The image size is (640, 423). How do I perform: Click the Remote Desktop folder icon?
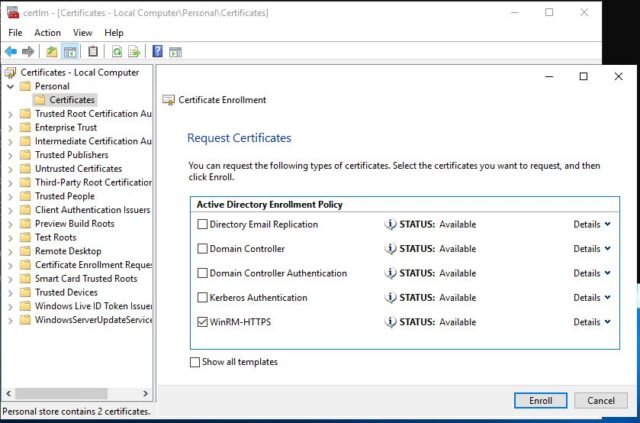click(25, 251)
